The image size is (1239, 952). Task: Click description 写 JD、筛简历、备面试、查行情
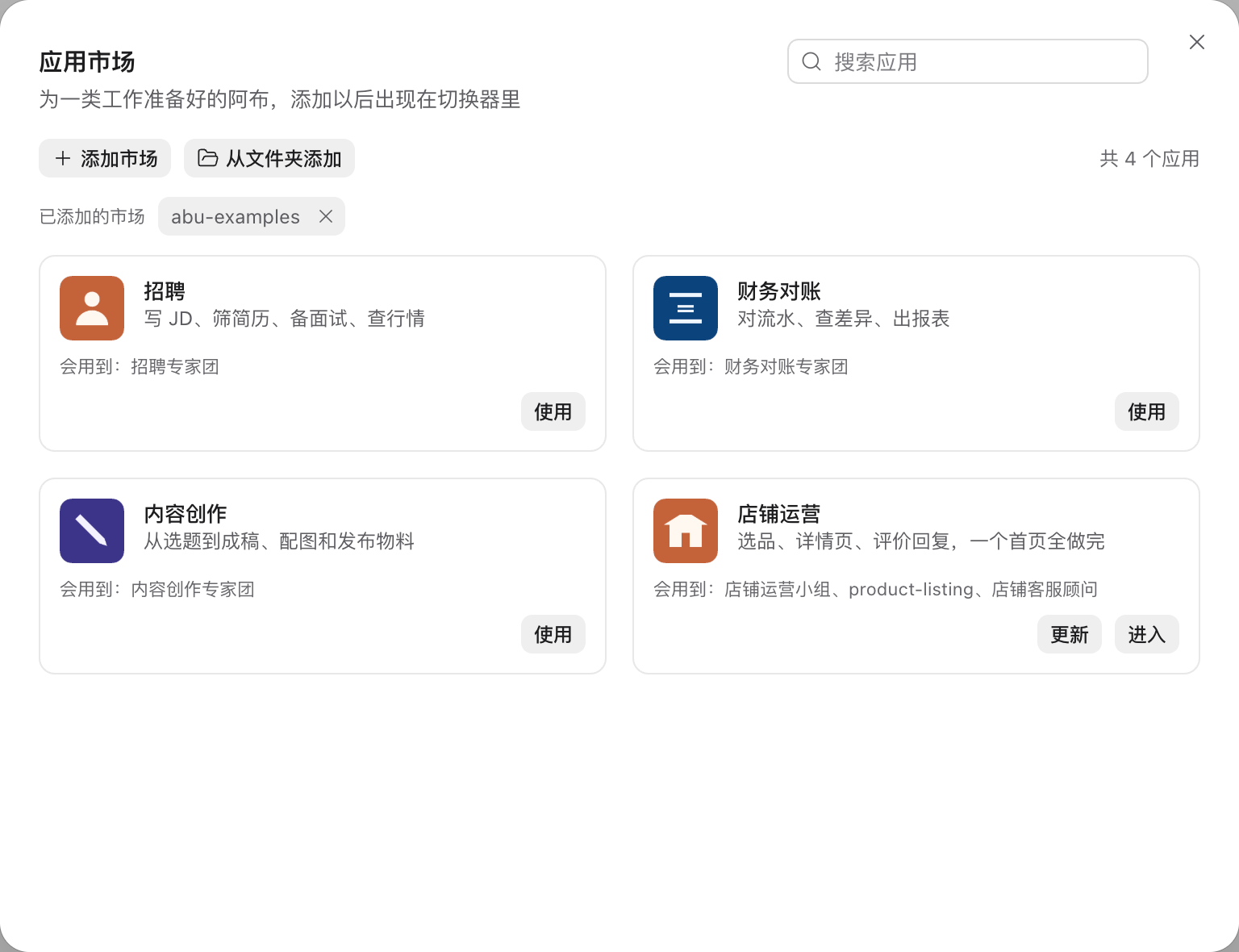tap(285, 319)
